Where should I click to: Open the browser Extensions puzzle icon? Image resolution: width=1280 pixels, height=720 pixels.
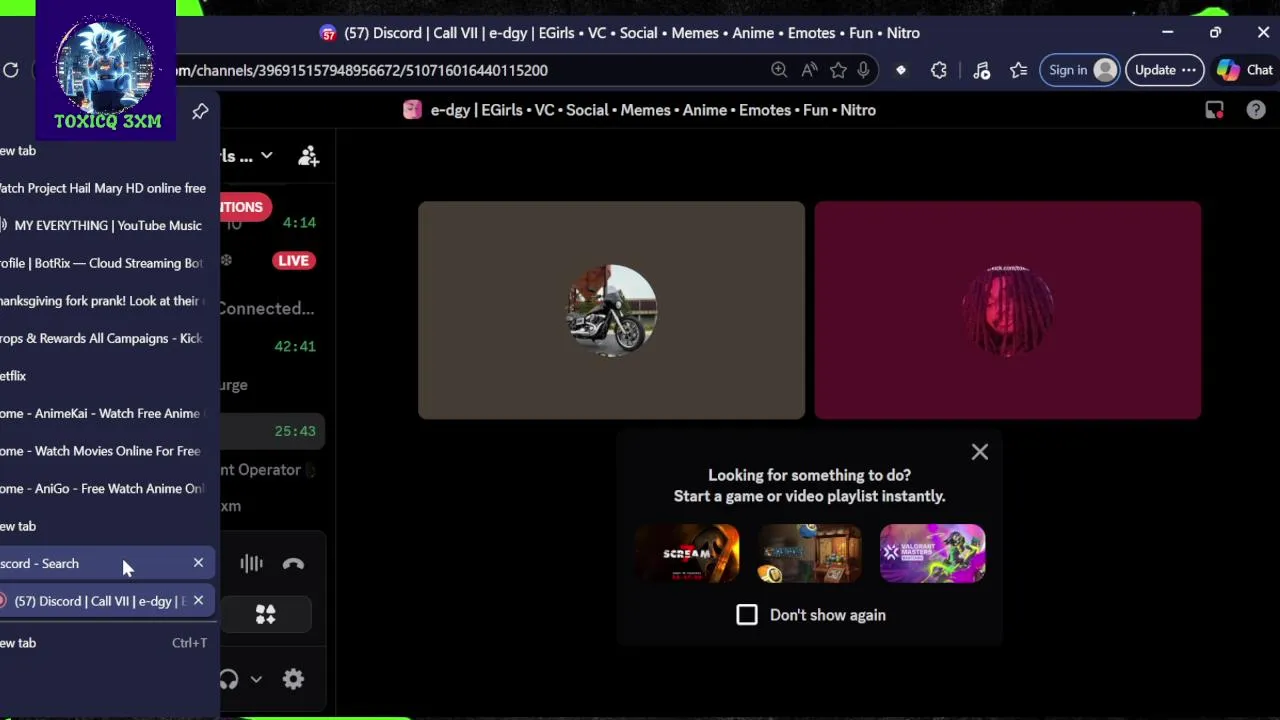coord(939,70)
